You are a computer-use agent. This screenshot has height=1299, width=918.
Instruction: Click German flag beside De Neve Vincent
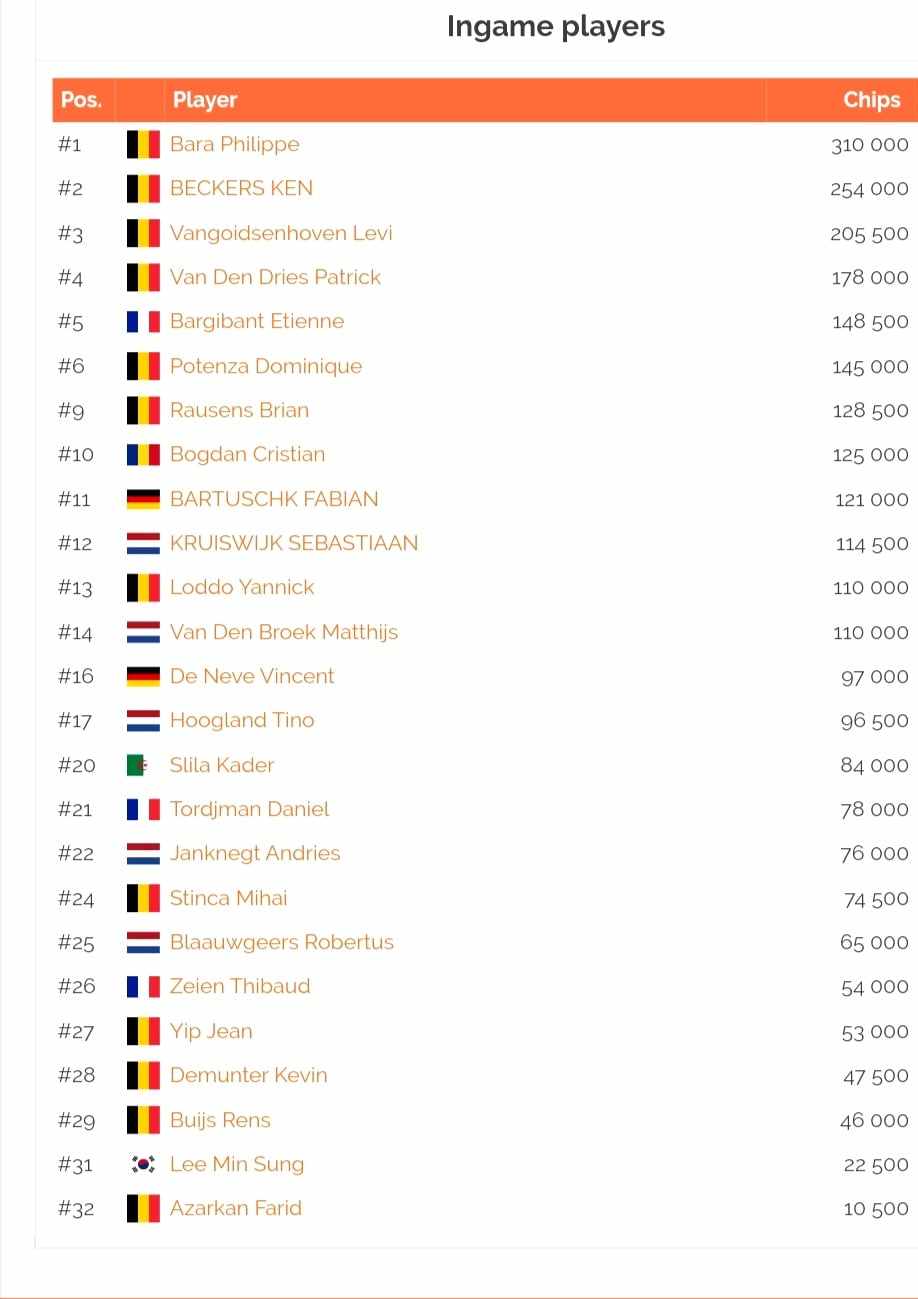coord(143,676)
